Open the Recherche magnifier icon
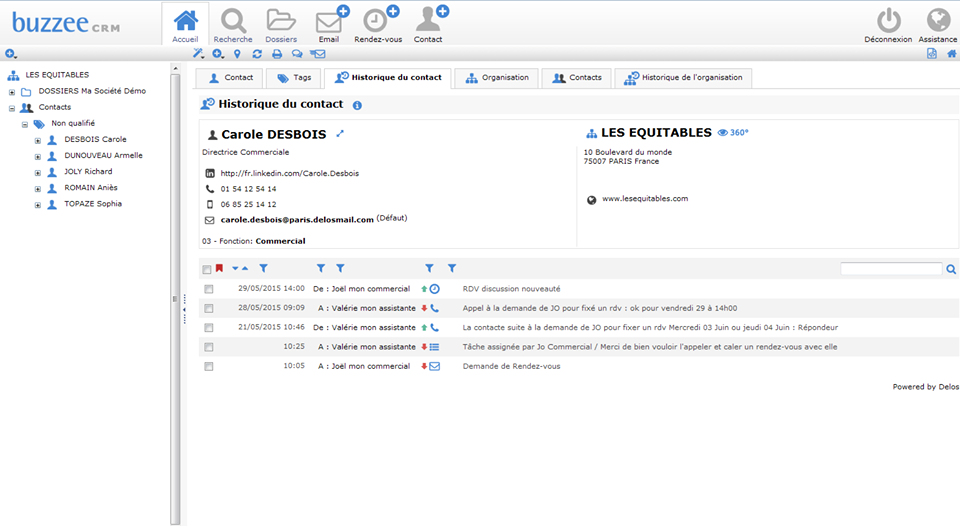The height and width of the screenshot is (526, 960). tap(233, 21)
